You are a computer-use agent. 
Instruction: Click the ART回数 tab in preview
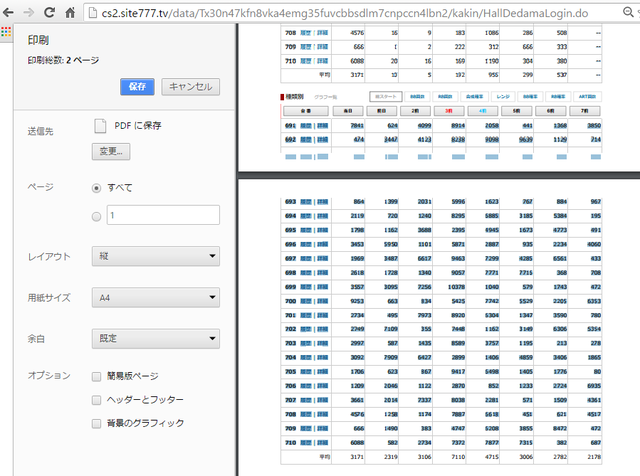[x=587, y=97]
